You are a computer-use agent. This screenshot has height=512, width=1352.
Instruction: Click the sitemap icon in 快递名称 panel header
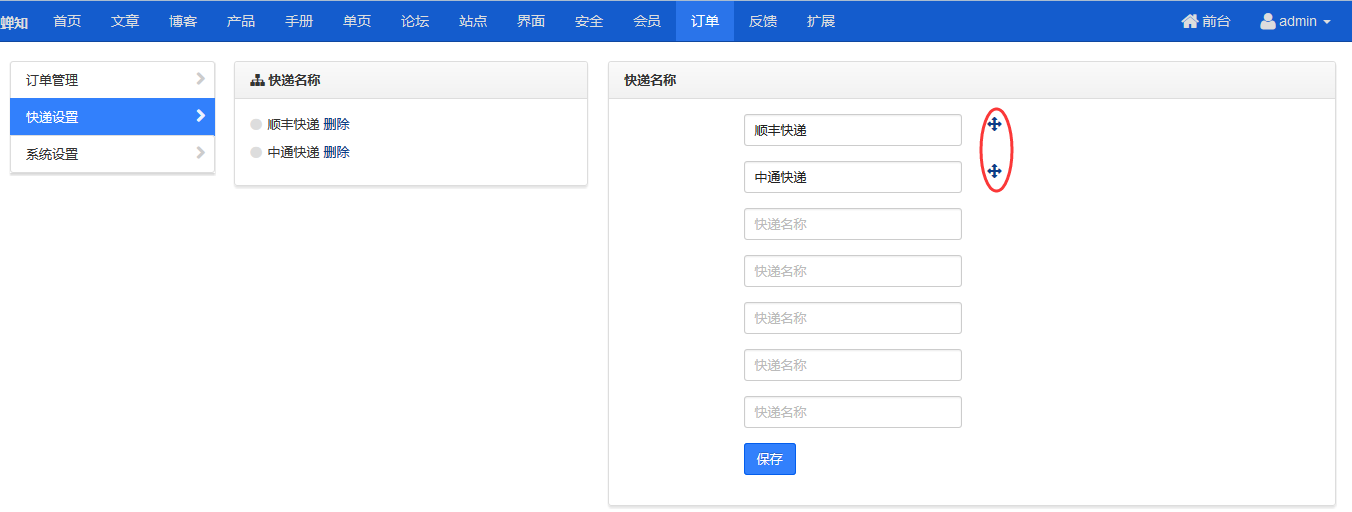[257, 80]
